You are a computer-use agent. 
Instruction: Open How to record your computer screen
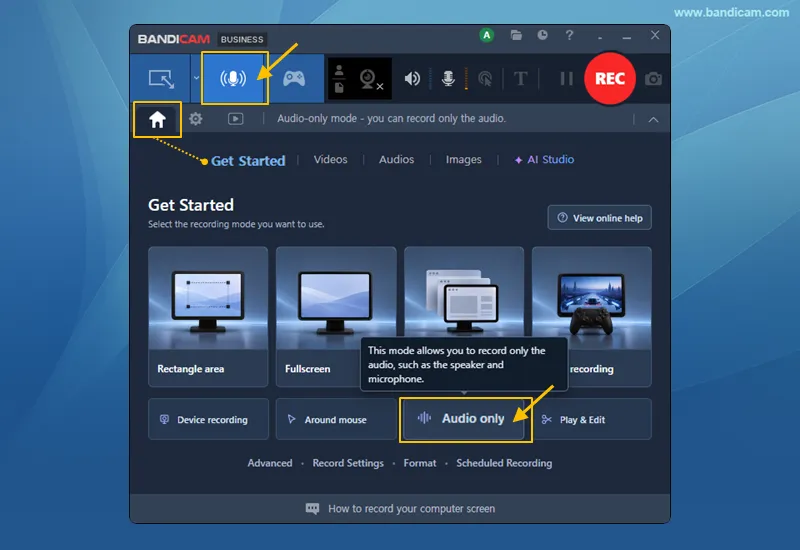(411, 509)
